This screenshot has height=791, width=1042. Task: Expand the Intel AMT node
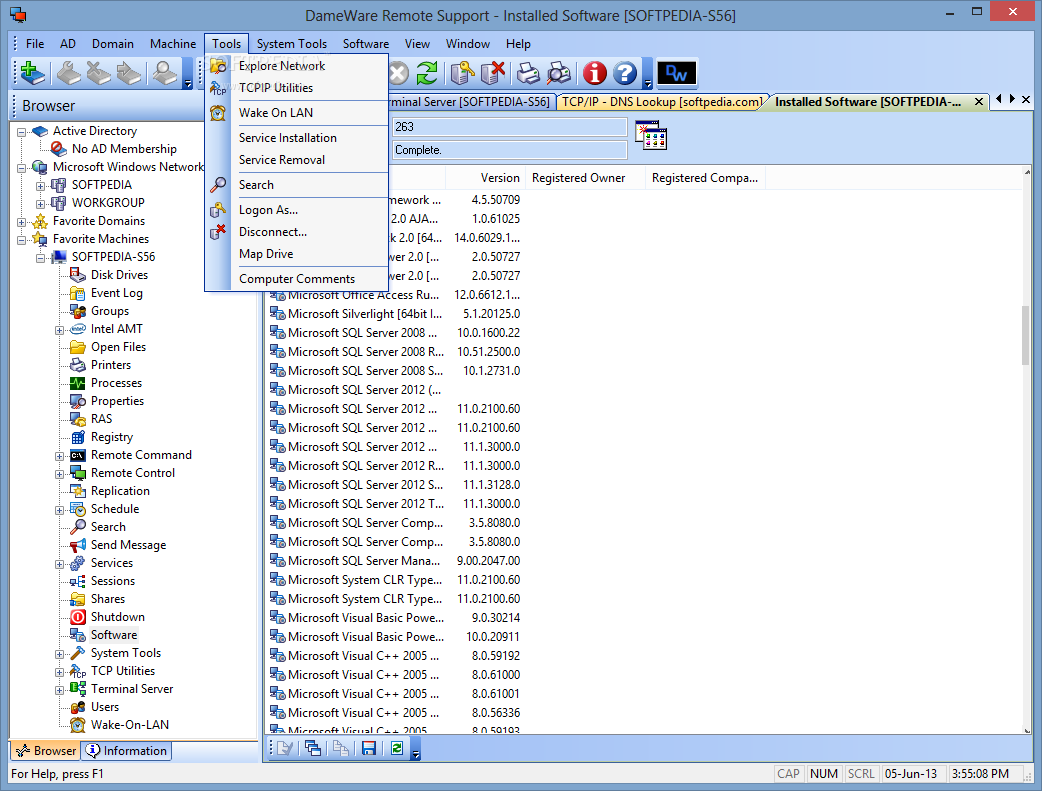click(x=60, y=330)
